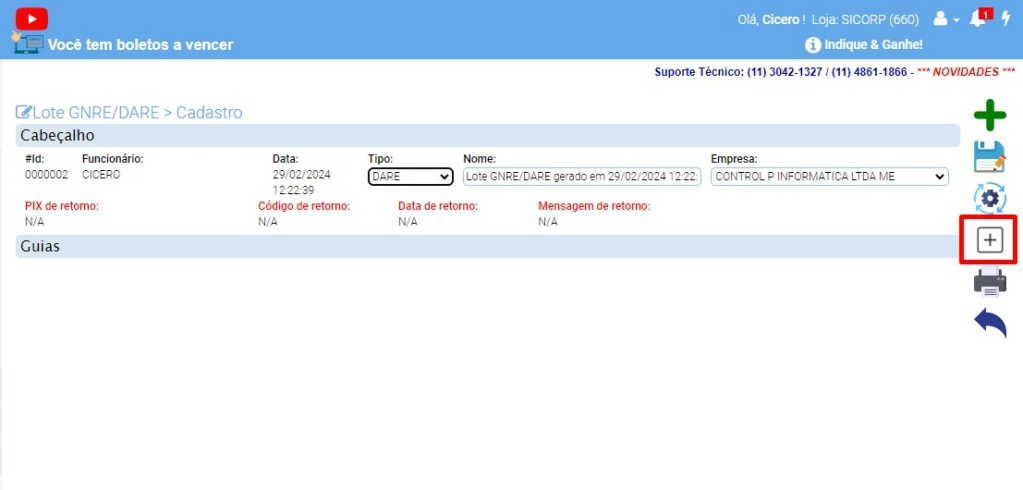
Task: Click the 'Suporte Técnico' phone text
Action: (x=780, y=72)
